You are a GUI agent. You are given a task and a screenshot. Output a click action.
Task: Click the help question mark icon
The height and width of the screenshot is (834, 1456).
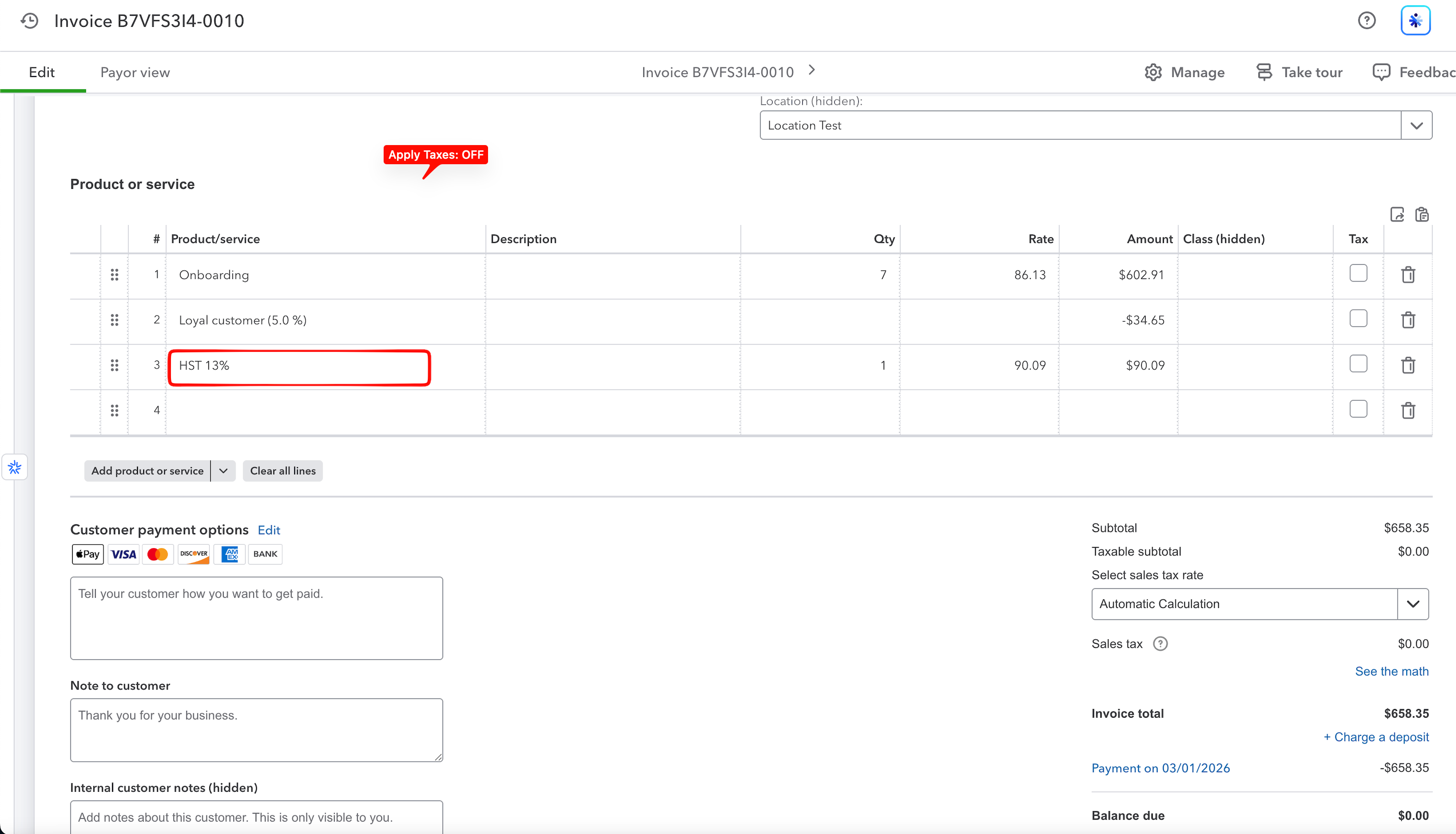(x=1366, y=21)
